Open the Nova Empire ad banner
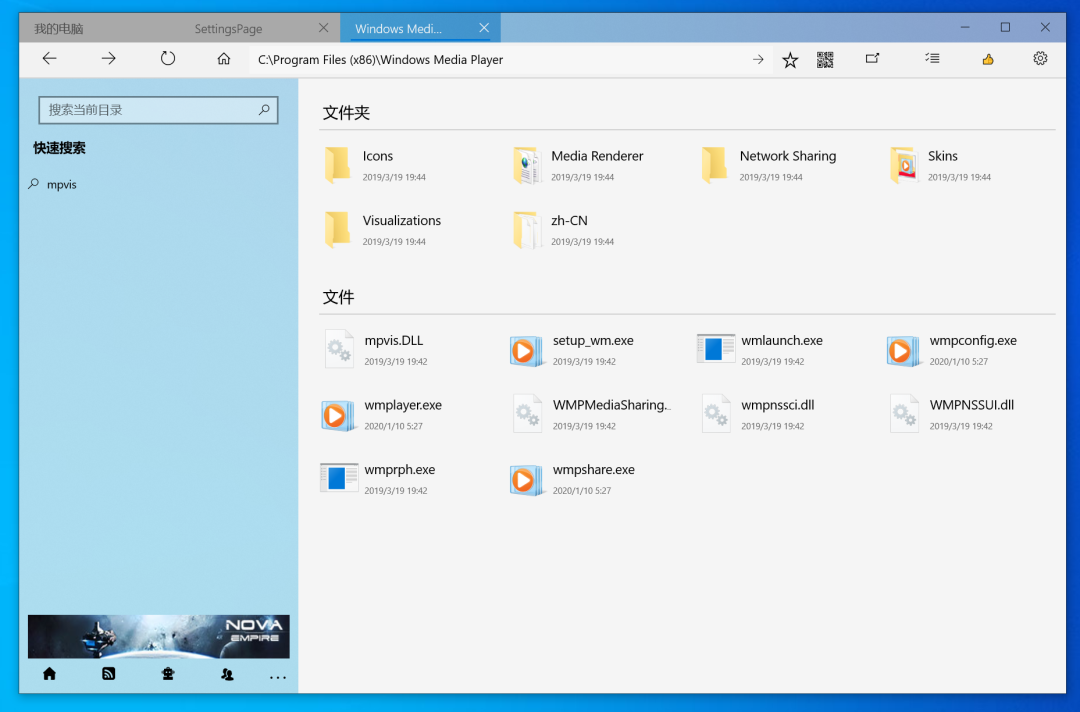 [x=158, y=636]
